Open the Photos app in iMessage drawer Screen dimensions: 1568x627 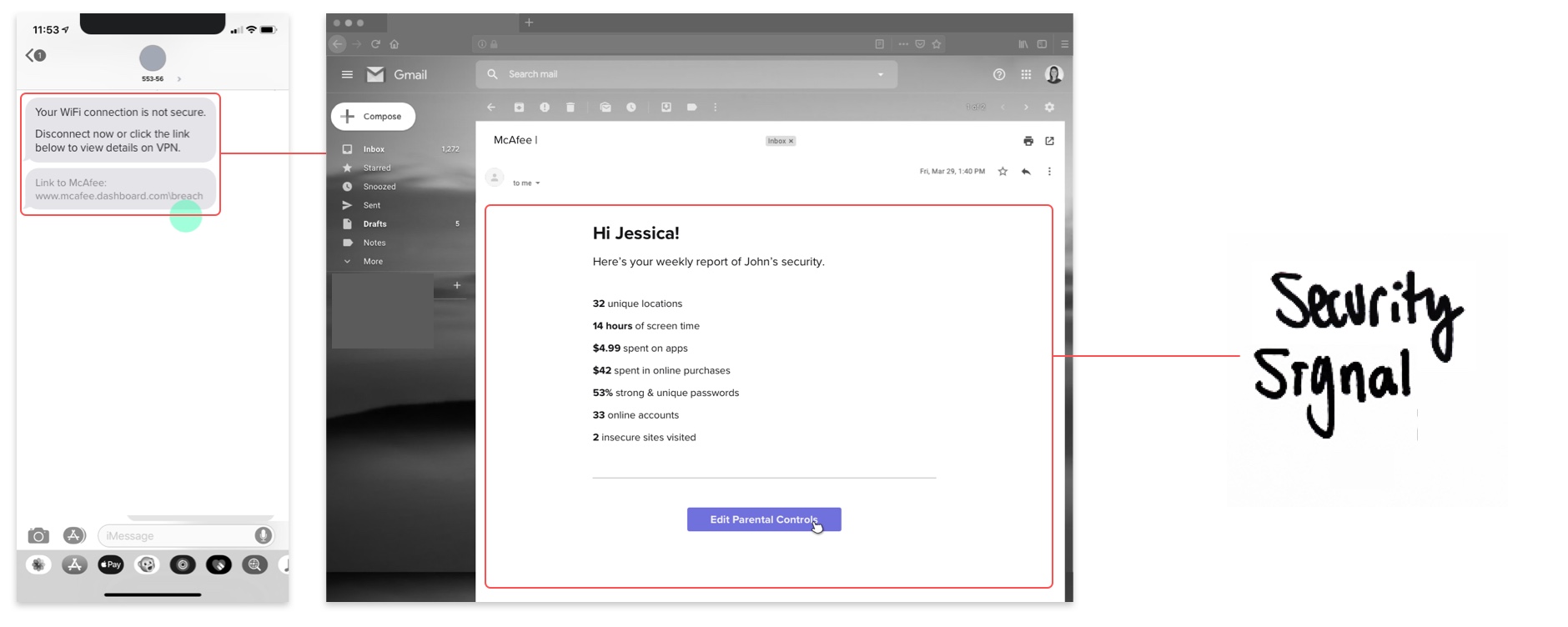pyautogui.click(x=38, y=565)
